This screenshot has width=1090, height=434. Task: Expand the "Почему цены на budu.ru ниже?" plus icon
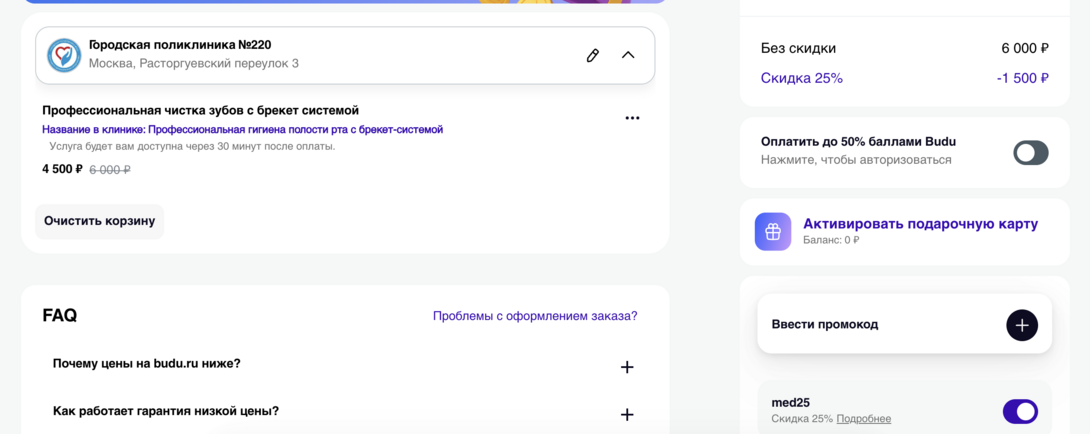pos(627,367)
